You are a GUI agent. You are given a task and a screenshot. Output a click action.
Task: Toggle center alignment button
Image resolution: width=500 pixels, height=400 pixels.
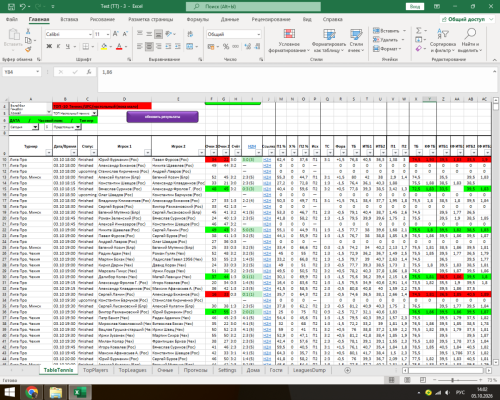tap(149, 46)
